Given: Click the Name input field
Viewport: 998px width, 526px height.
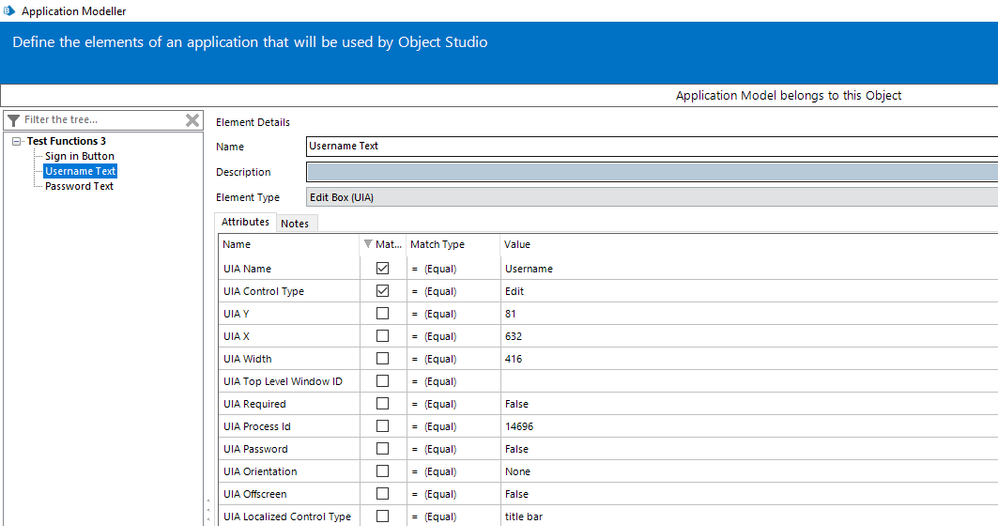Looking at the screenshot, I should tap(650, 146).
